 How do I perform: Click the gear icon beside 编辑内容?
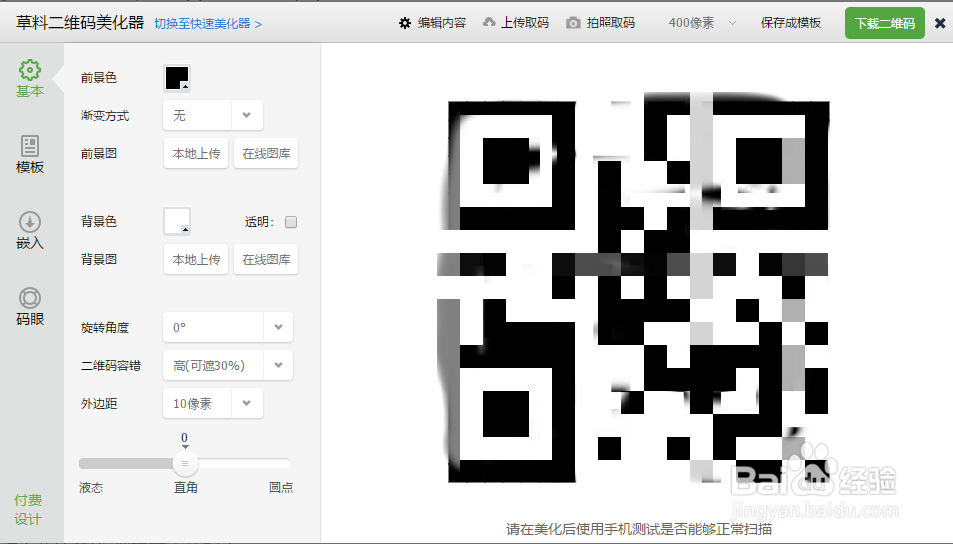[x=405, y=23]
